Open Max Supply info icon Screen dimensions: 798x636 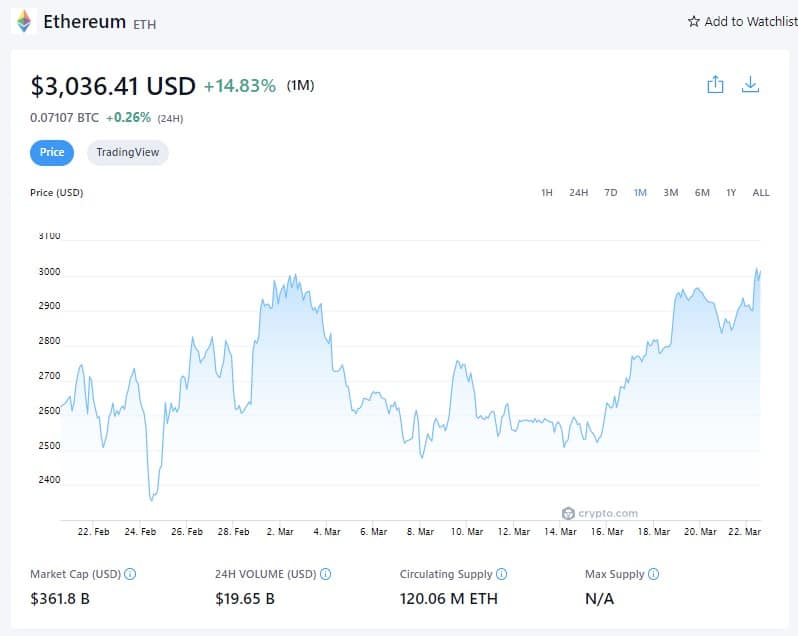point(653,574)
